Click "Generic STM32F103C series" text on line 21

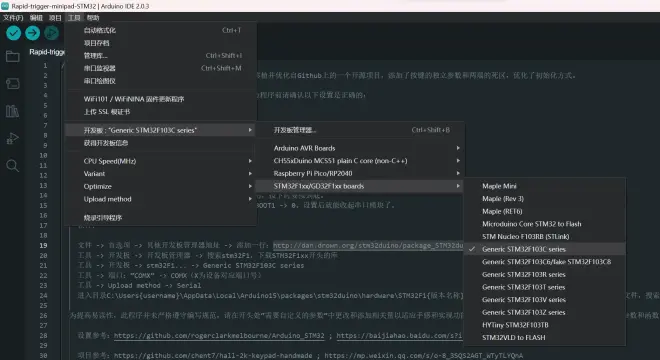[253, 266]
